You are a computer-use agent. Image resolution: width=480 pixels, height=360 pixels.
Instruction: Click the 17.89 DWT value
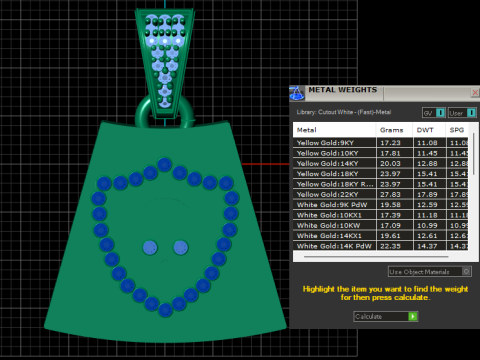[x=427, y=194]
